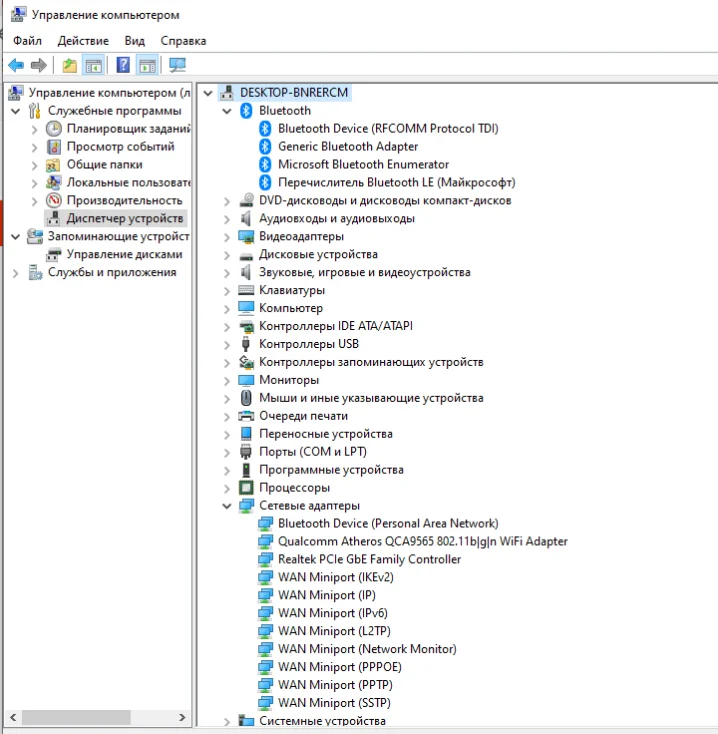
Task: Collapse the DESKTOP-BNRERCM root node
Action: point(208,93)
